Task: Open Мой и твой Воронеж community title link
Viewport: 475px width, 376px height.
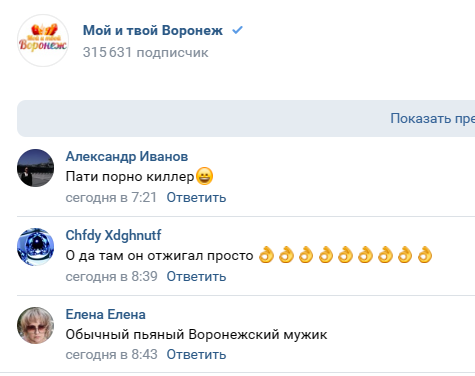Action: pos(153,30)
